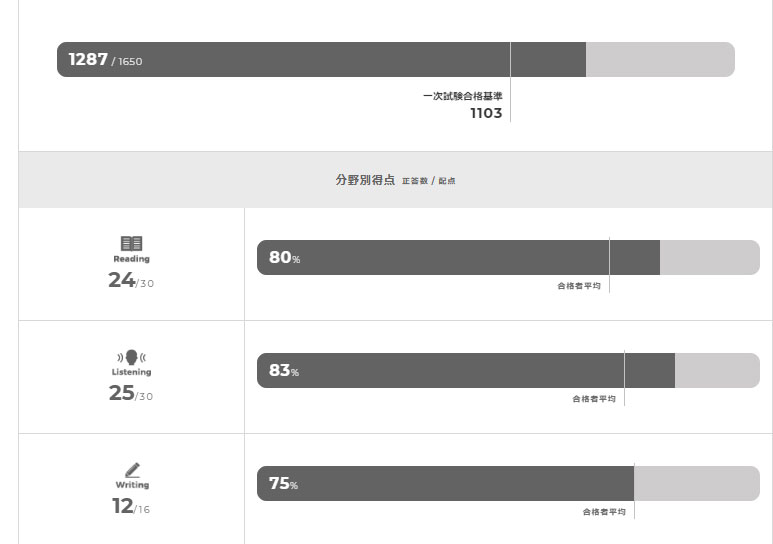Click the Reading text label
The image size is (773, 544).
(131, 259)
